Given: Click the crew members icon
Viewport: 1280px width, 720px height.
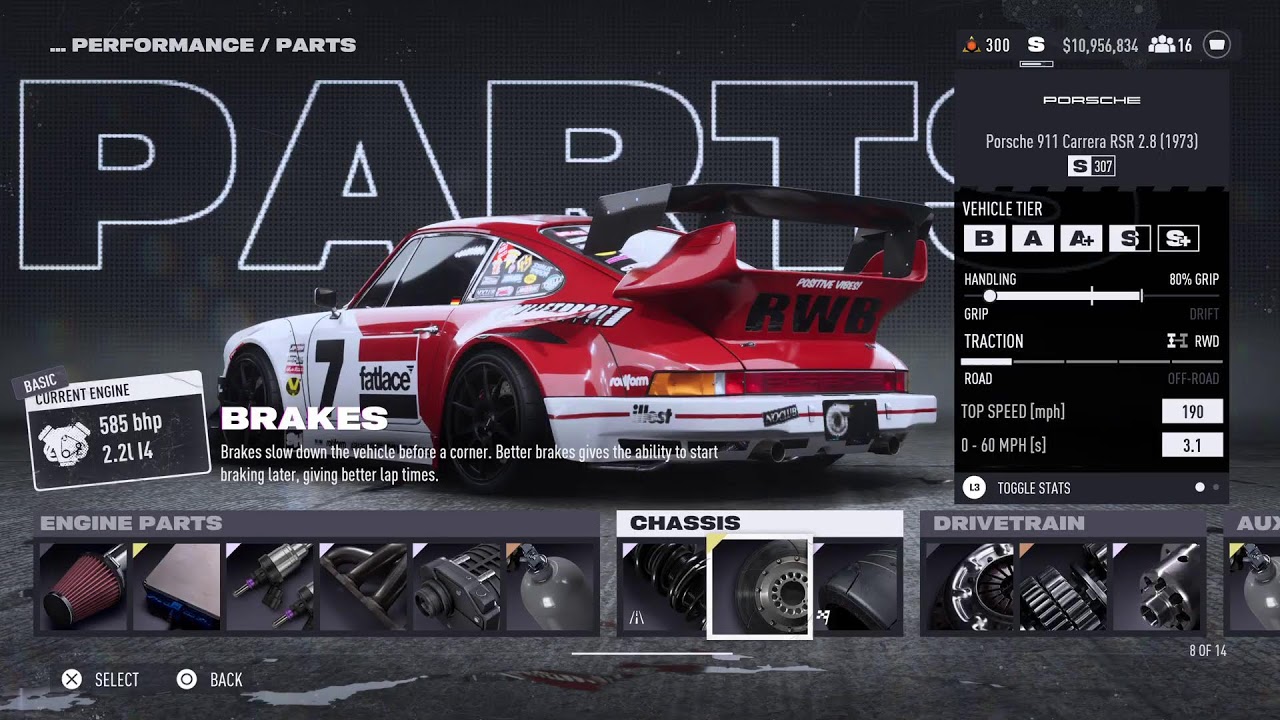Looking at the screenshot, I should [x=1161, y=45].
